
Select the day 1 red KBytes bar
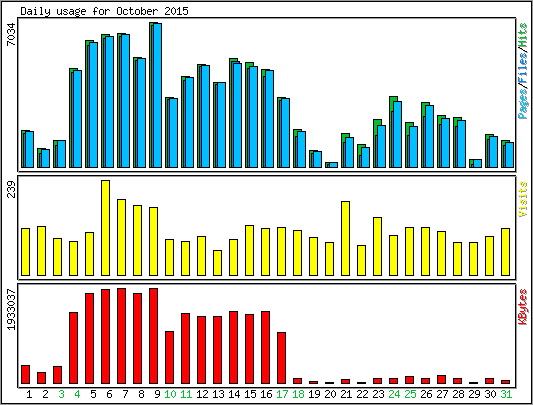[25, 374]
